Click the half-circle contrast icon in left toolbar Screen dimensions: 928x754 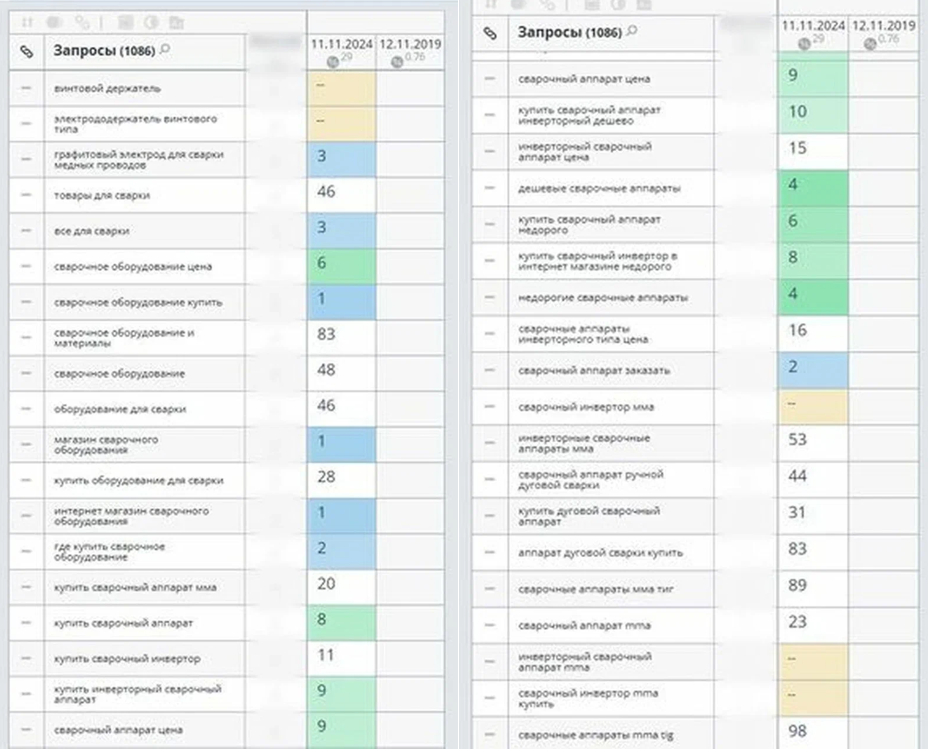(x=151, y=23)
